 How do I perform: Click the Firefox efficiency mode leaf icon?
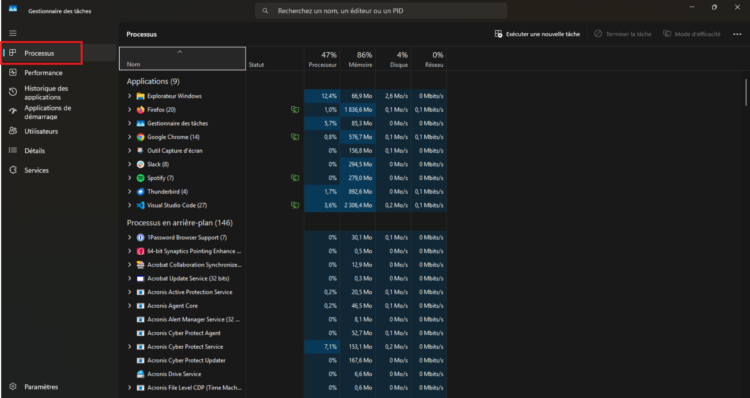295,110
